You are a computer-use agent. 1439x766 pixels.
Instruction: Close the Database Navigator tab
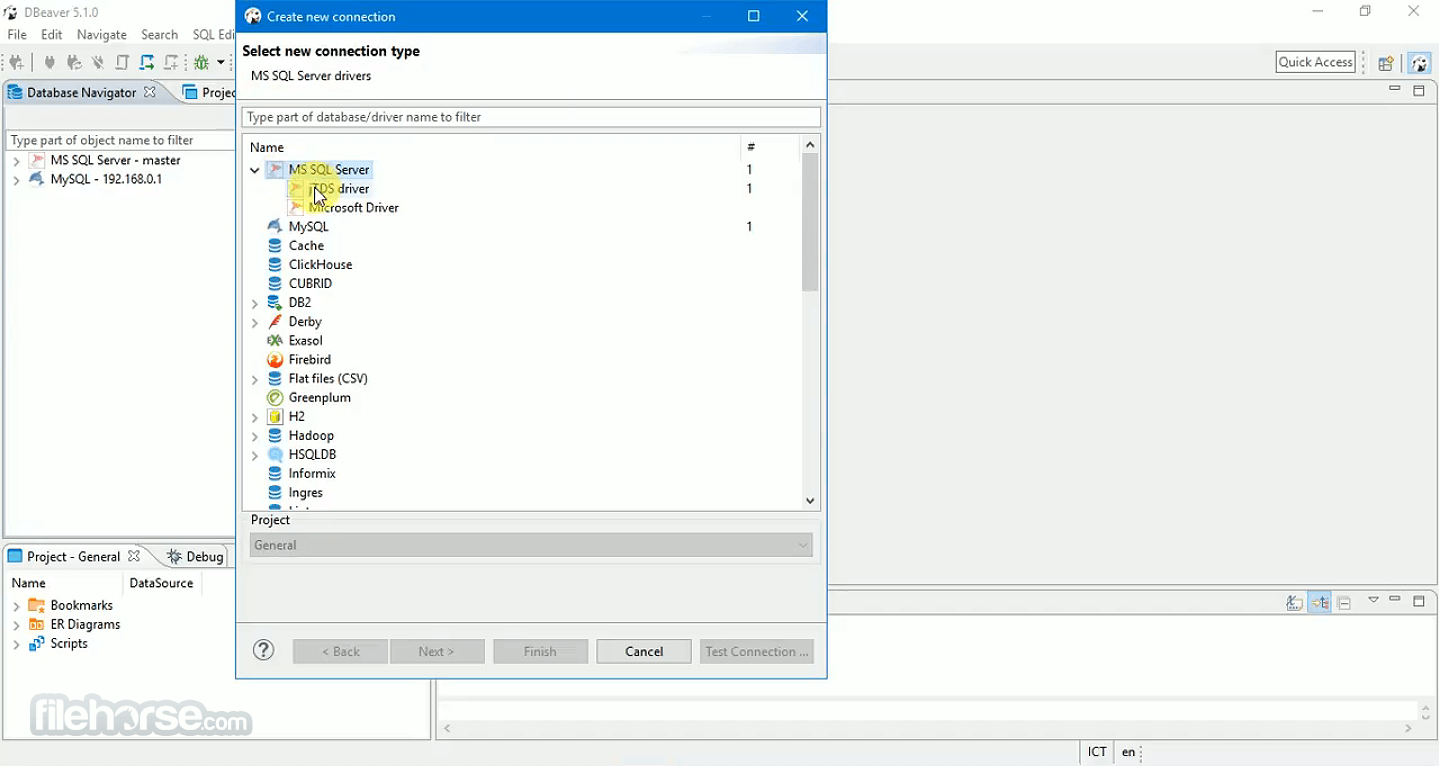tap(150, 92)
